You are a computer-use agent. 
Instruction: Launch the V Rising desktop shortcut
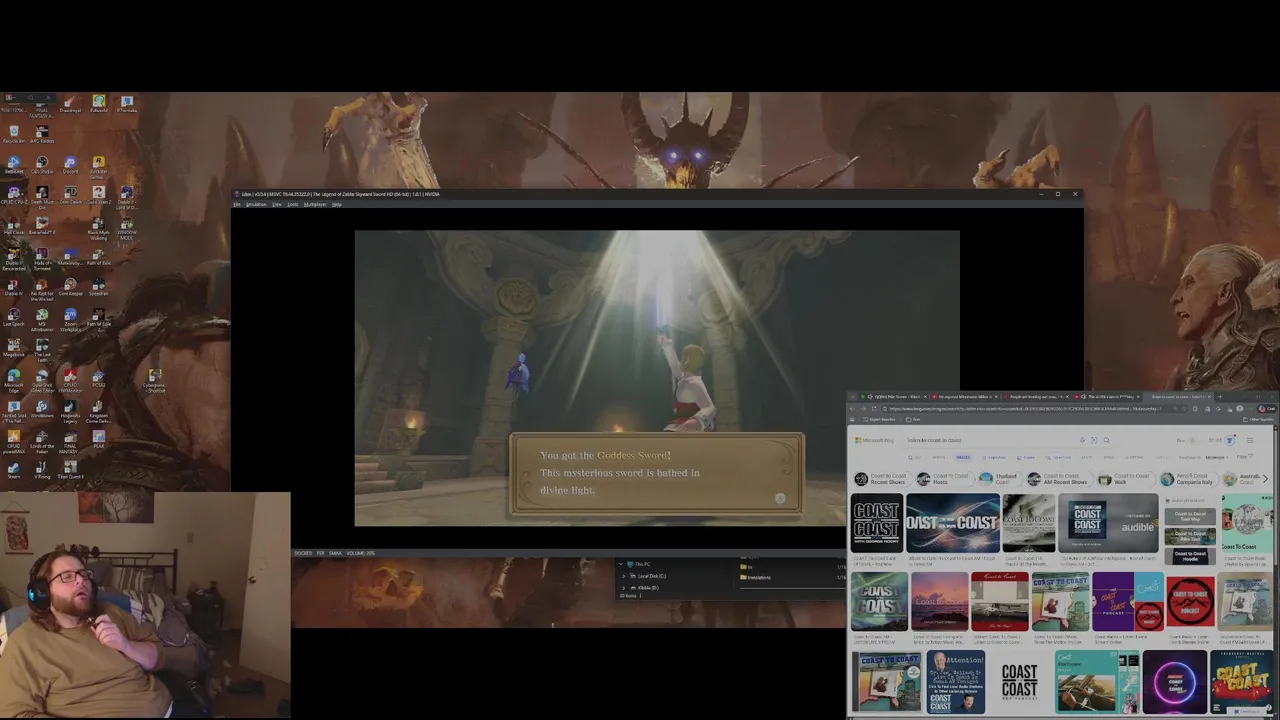(x=42, y=470)
